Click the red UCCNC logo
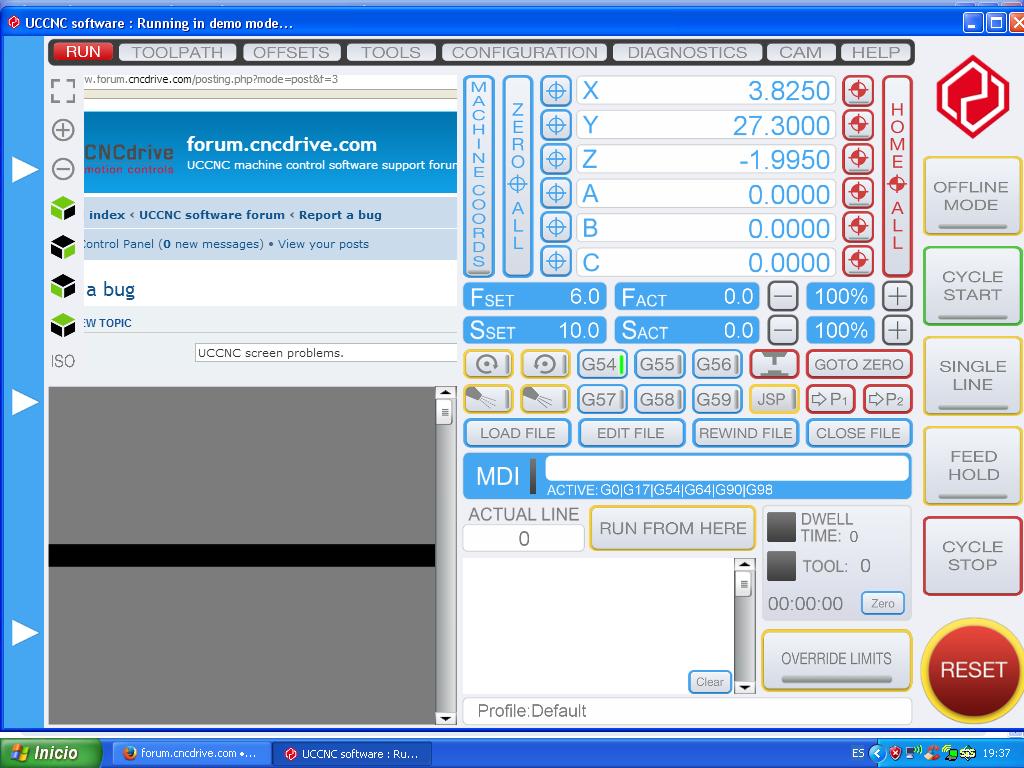Image resolution: width=1024 pixels, height=768 pixels. pyautogui.click(x=972, y=97)
